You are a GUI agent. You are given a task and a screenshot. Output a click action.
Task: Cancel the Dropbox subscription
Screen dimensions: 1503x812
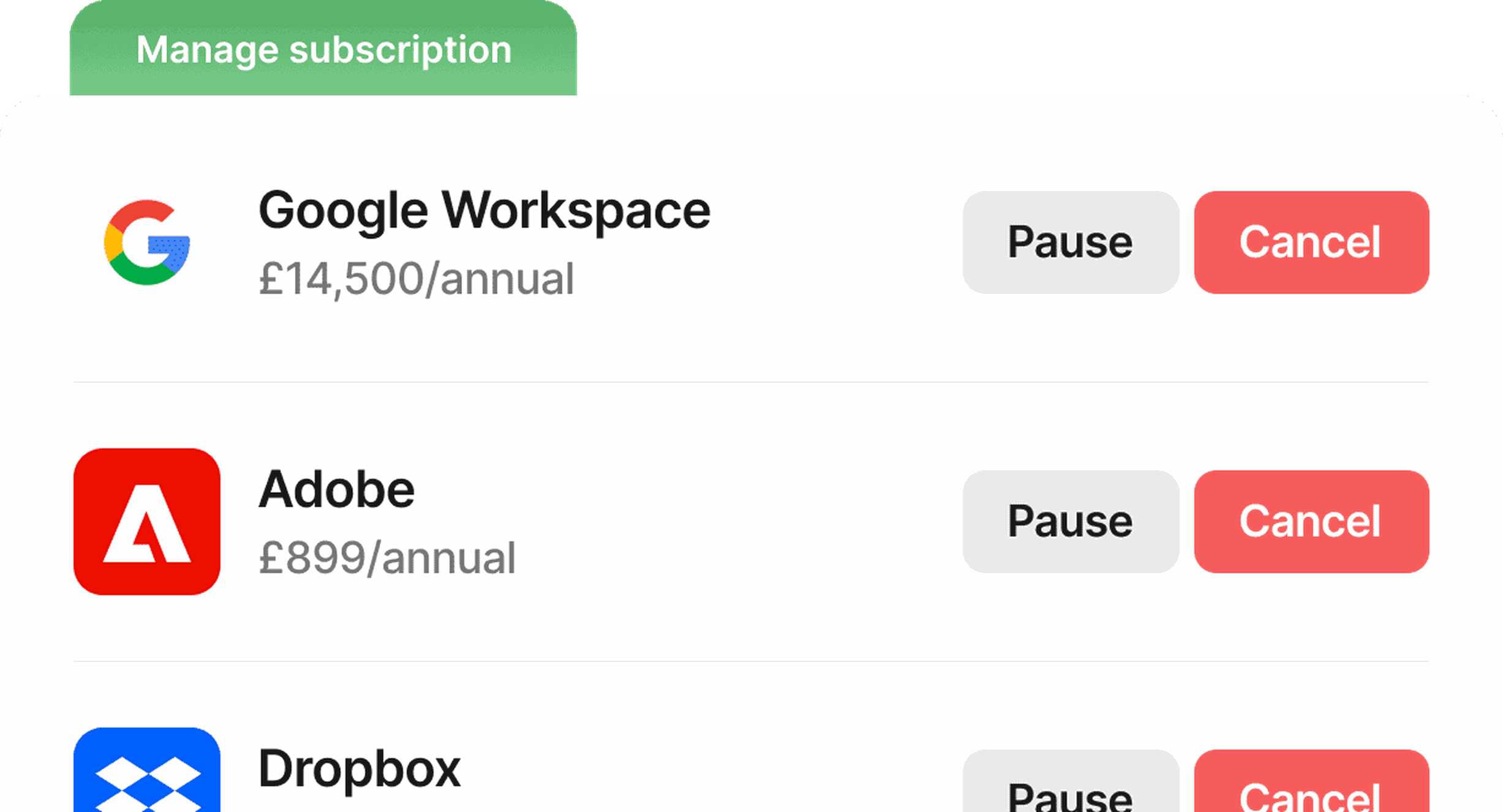(x=1311, y=781)
